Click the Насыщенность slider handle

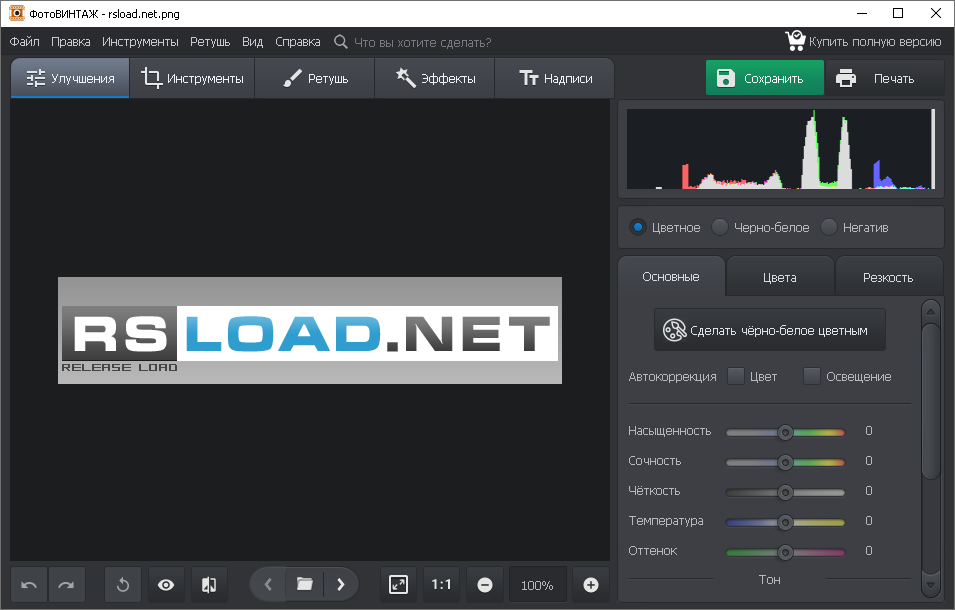[785, 432]
